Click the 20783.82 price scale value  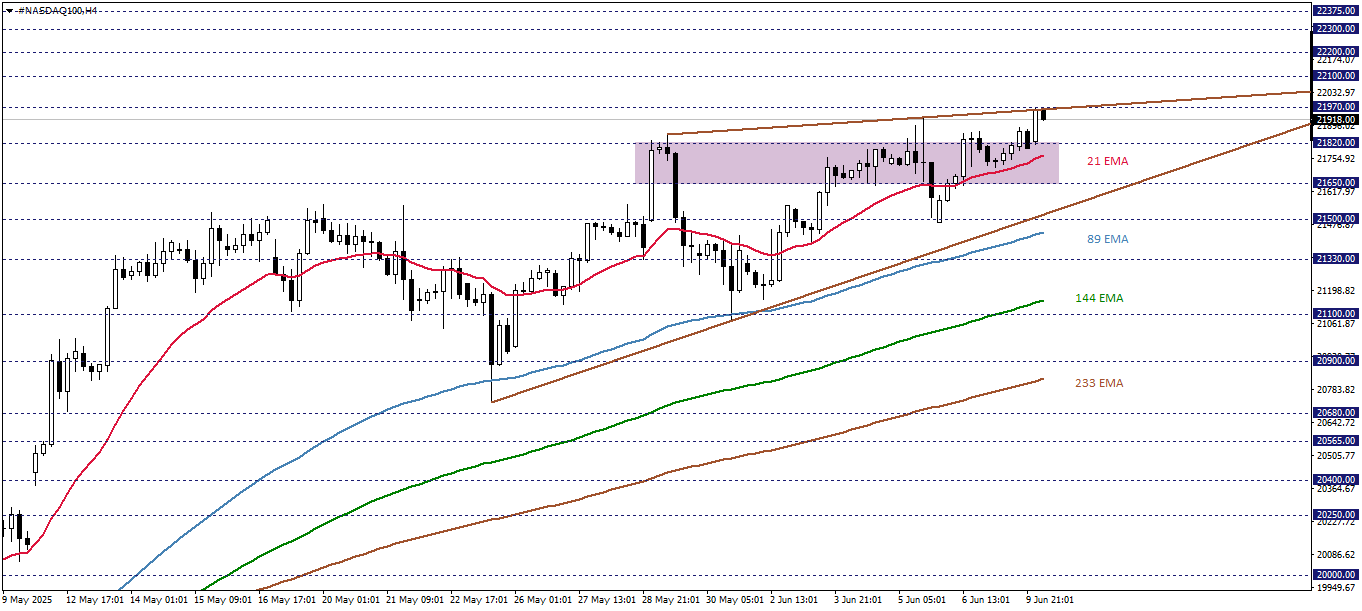coord(1336,389)
